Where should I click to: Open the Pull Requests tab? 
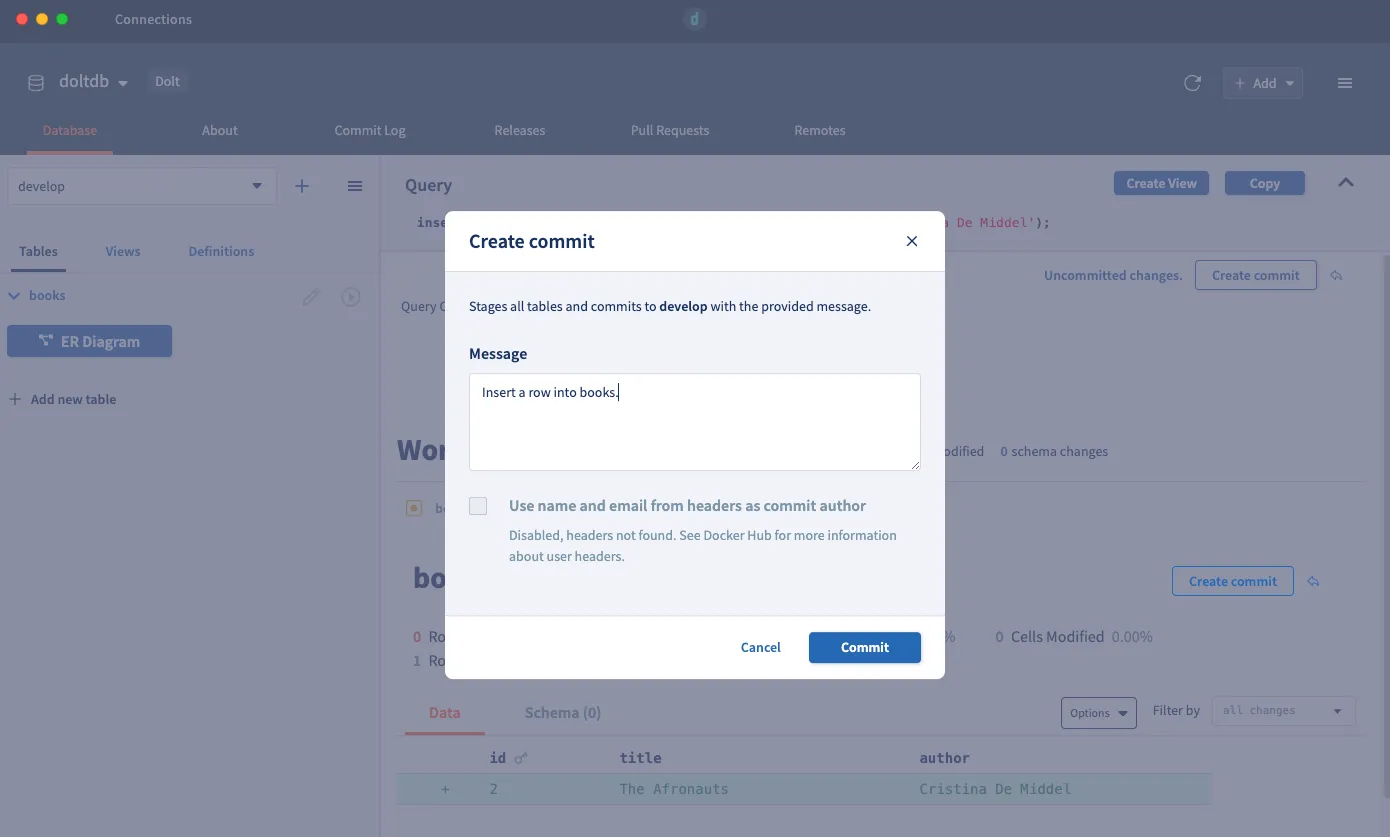pos(670,130)
